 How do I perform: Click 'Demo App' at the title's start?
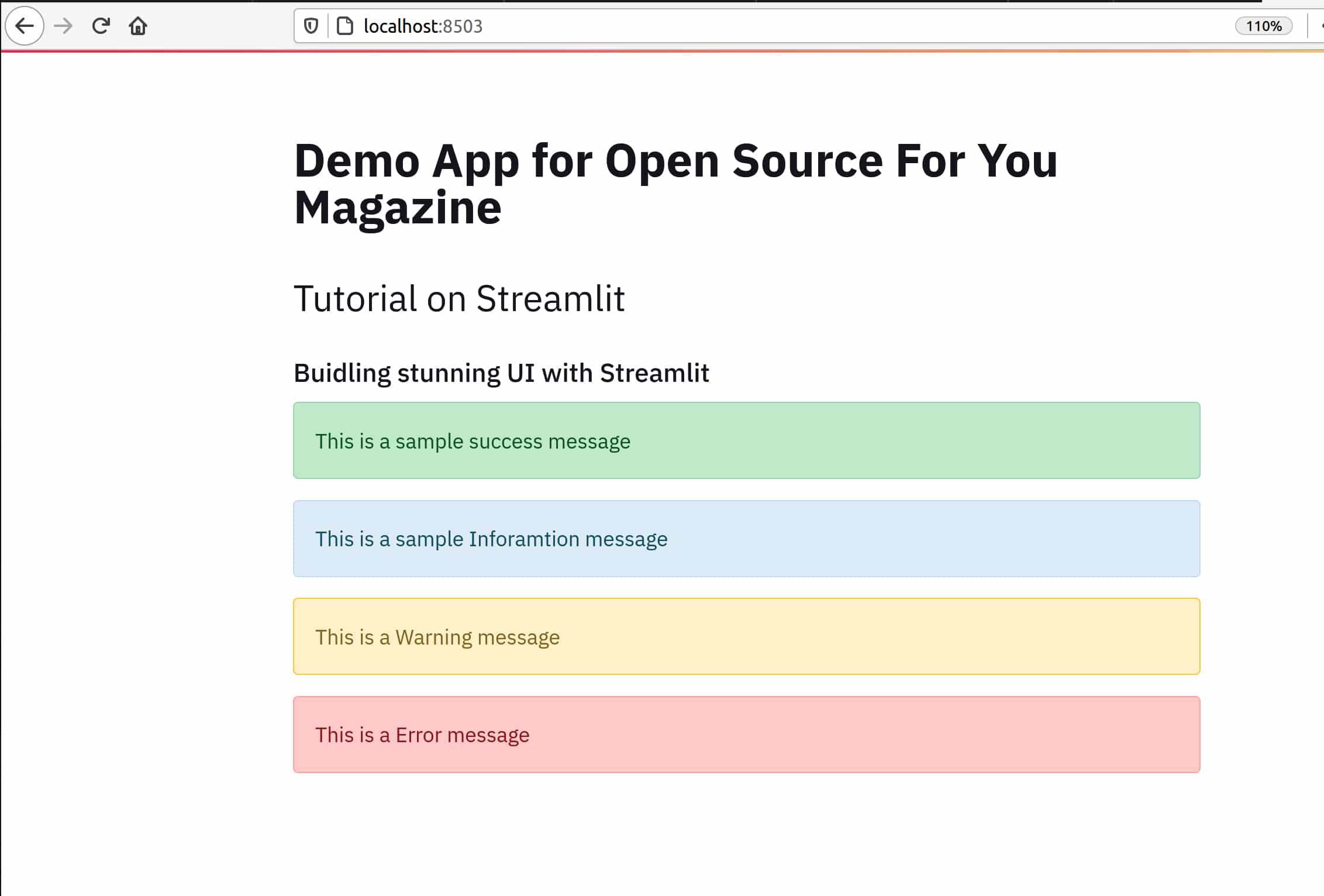pyautogui.click(x=406, y=161)
